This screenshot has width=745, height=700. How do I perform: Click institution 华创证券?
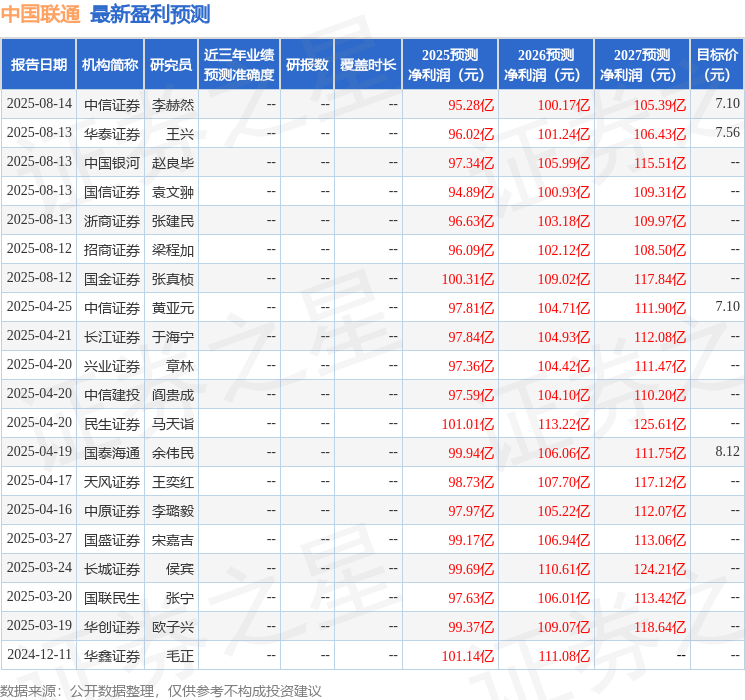[112, 627]
